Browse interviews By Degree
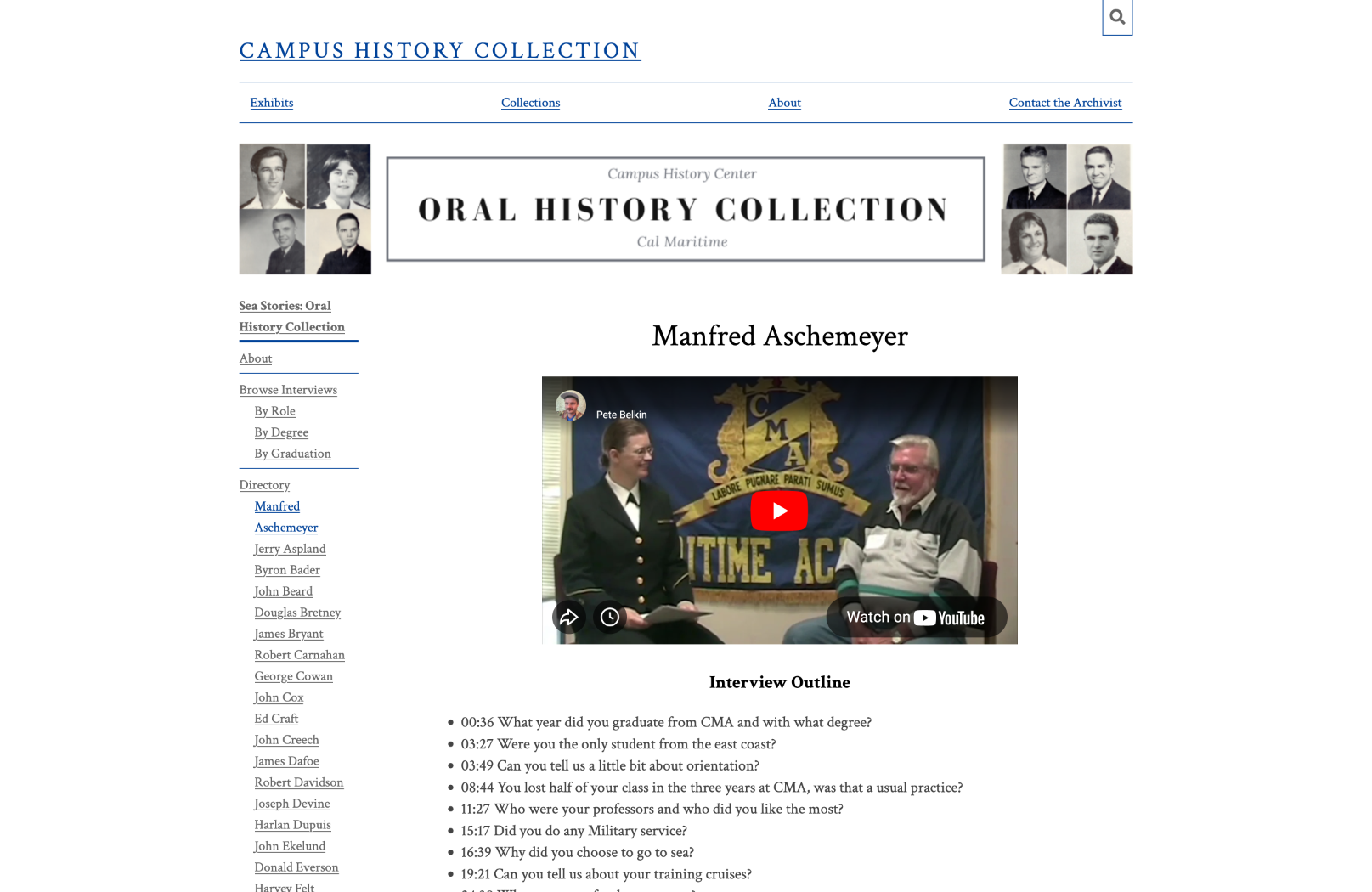Image resolution: width=1372 pixels, height=892 pixels. click(281, 432)
